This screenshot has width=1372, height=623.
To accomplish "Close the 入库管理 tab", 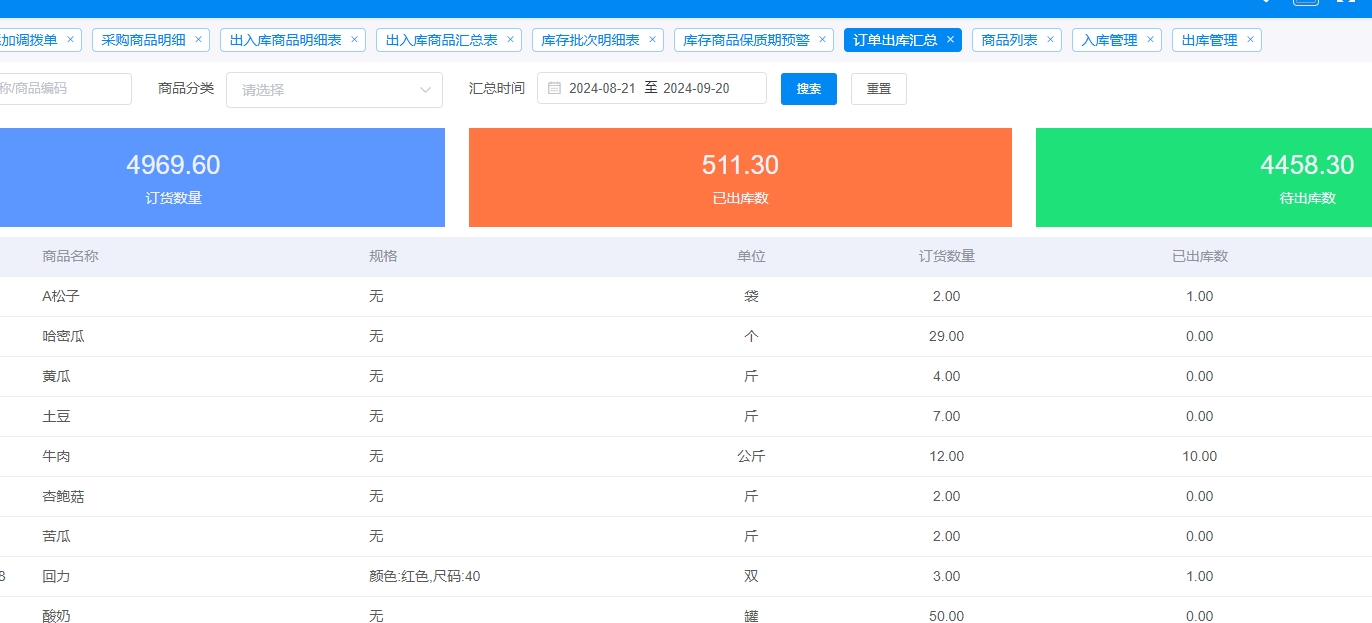I will click(x=1150, y=40).
